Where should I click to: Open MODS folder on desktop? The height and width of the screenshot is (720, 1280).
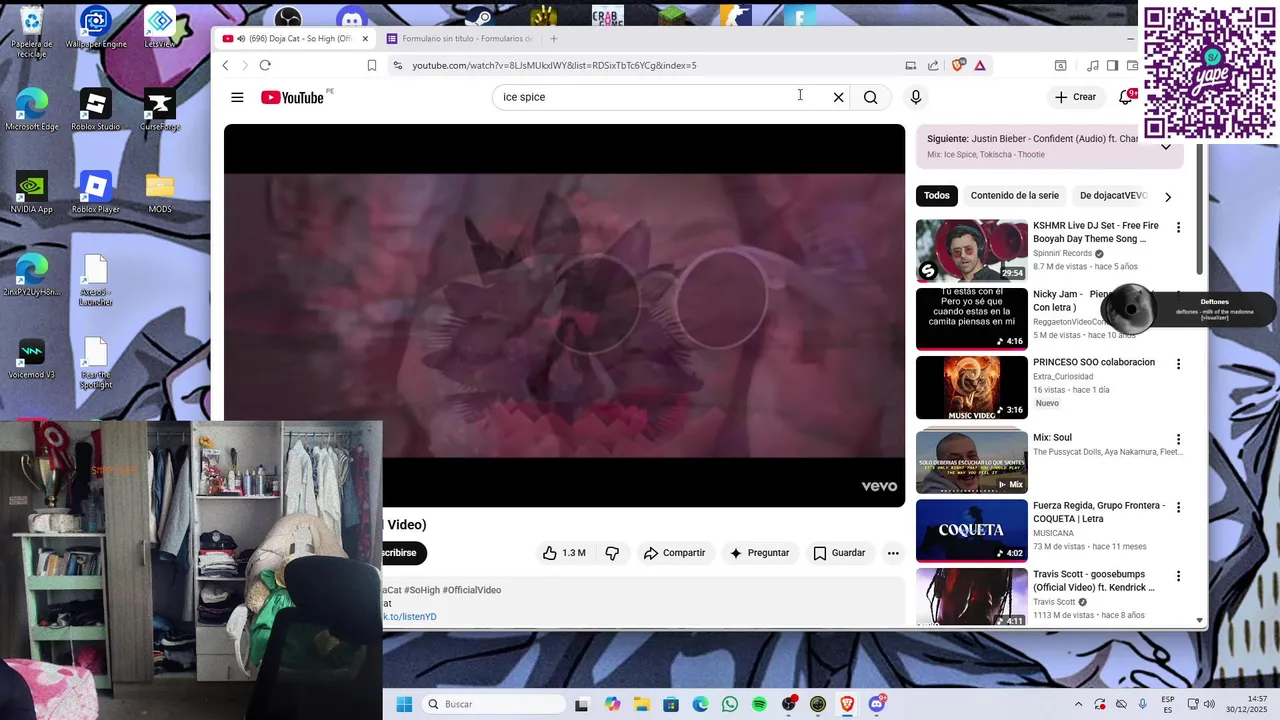point(160,193)
